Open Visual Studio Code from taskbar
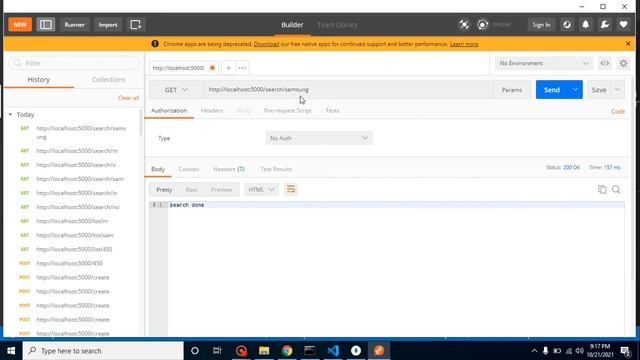The image size is (640, 360). (333, 351)
